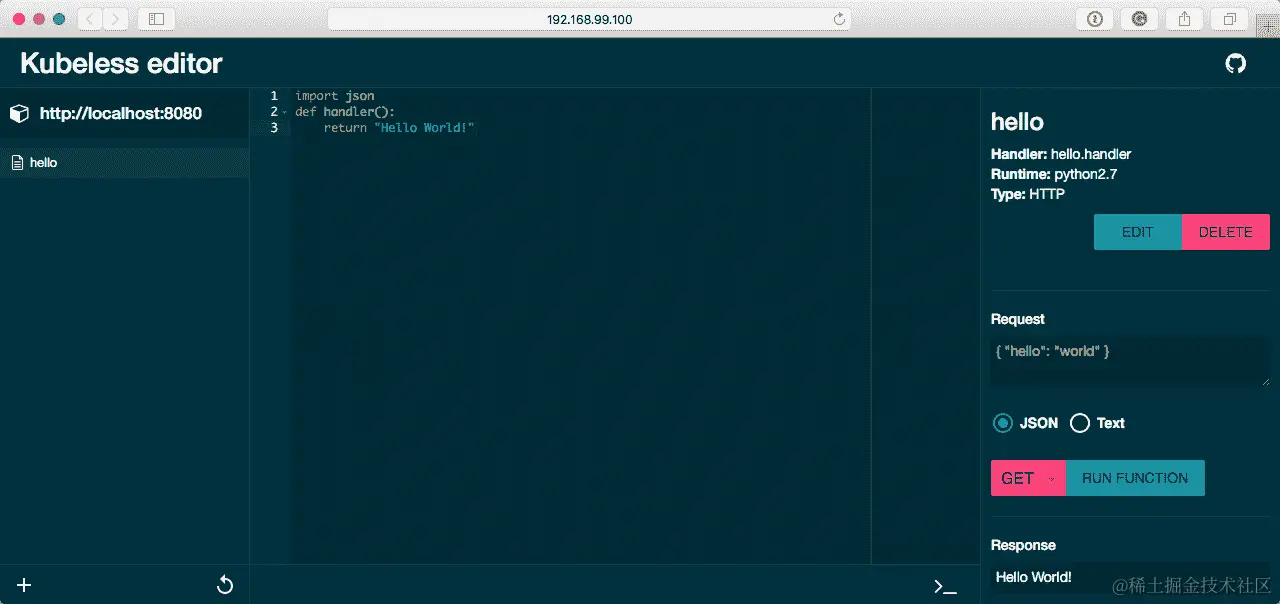Click the Response section label
Viewport: 1280px width, 604px height.
point(1023,545)
